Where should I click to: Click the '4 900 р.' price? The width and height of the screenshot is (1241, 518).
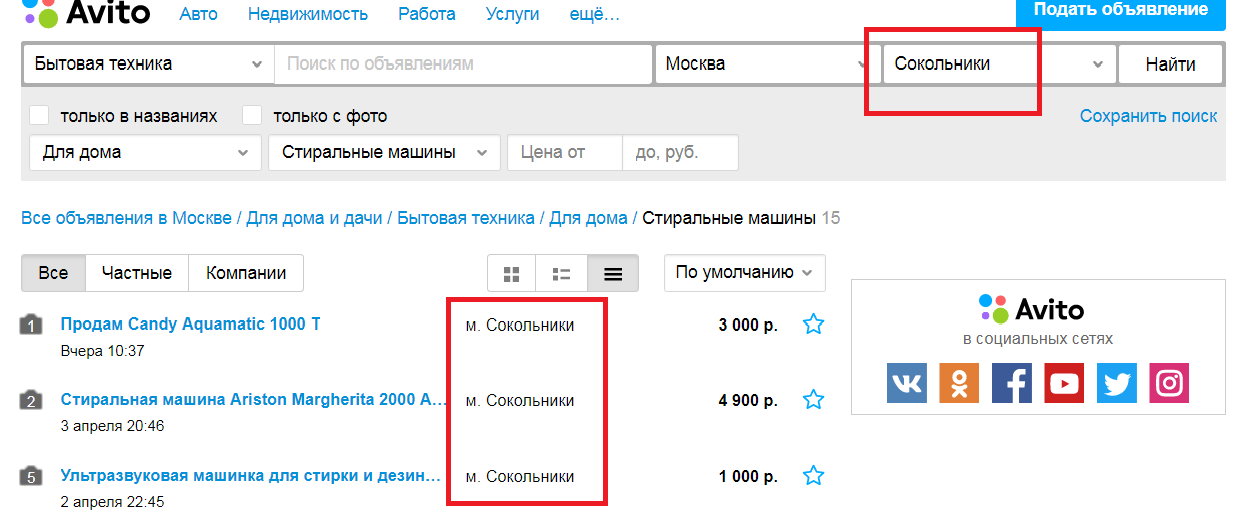pyautogui.click(x=748, y=400)
